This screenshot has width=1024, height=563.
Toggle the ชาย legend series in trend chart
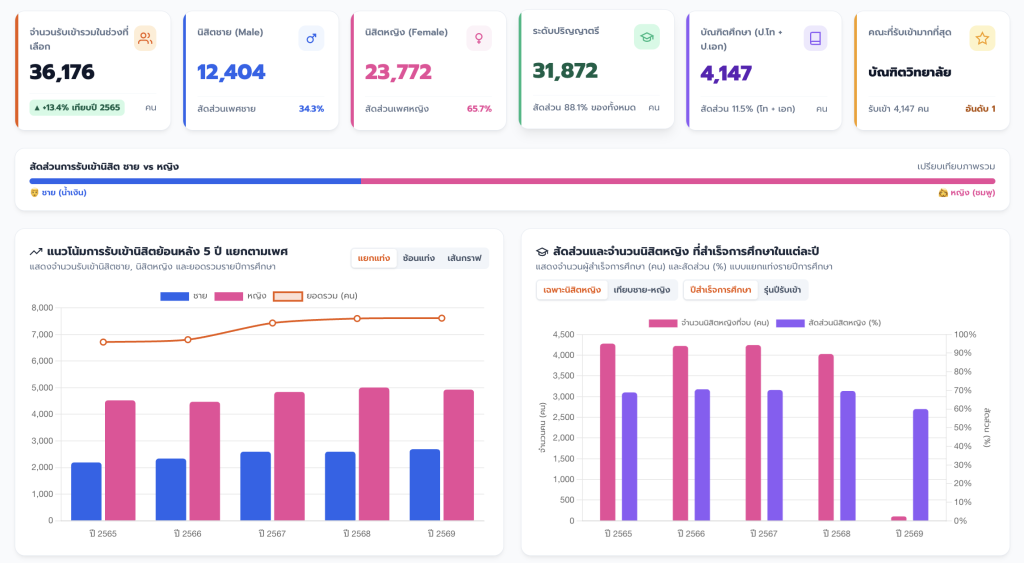pos(184,296)
